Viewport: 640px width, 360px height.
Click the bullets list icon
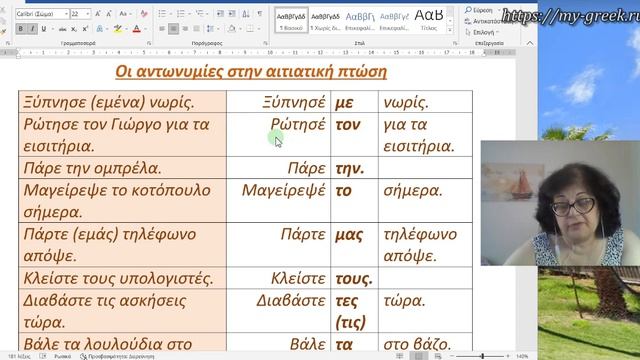point(162,14)
